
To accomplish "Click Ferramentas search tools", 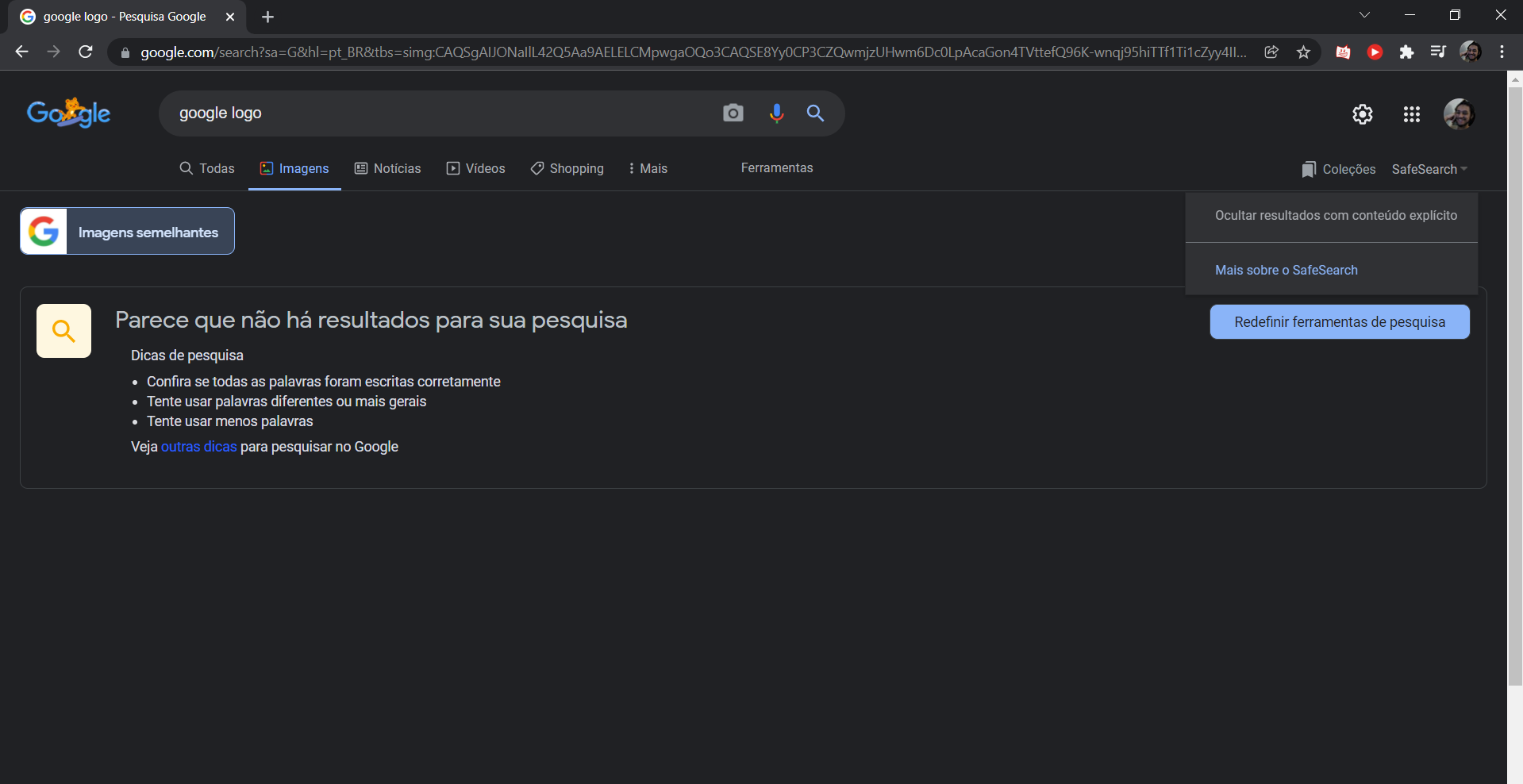I will click(x=777, y=167).
